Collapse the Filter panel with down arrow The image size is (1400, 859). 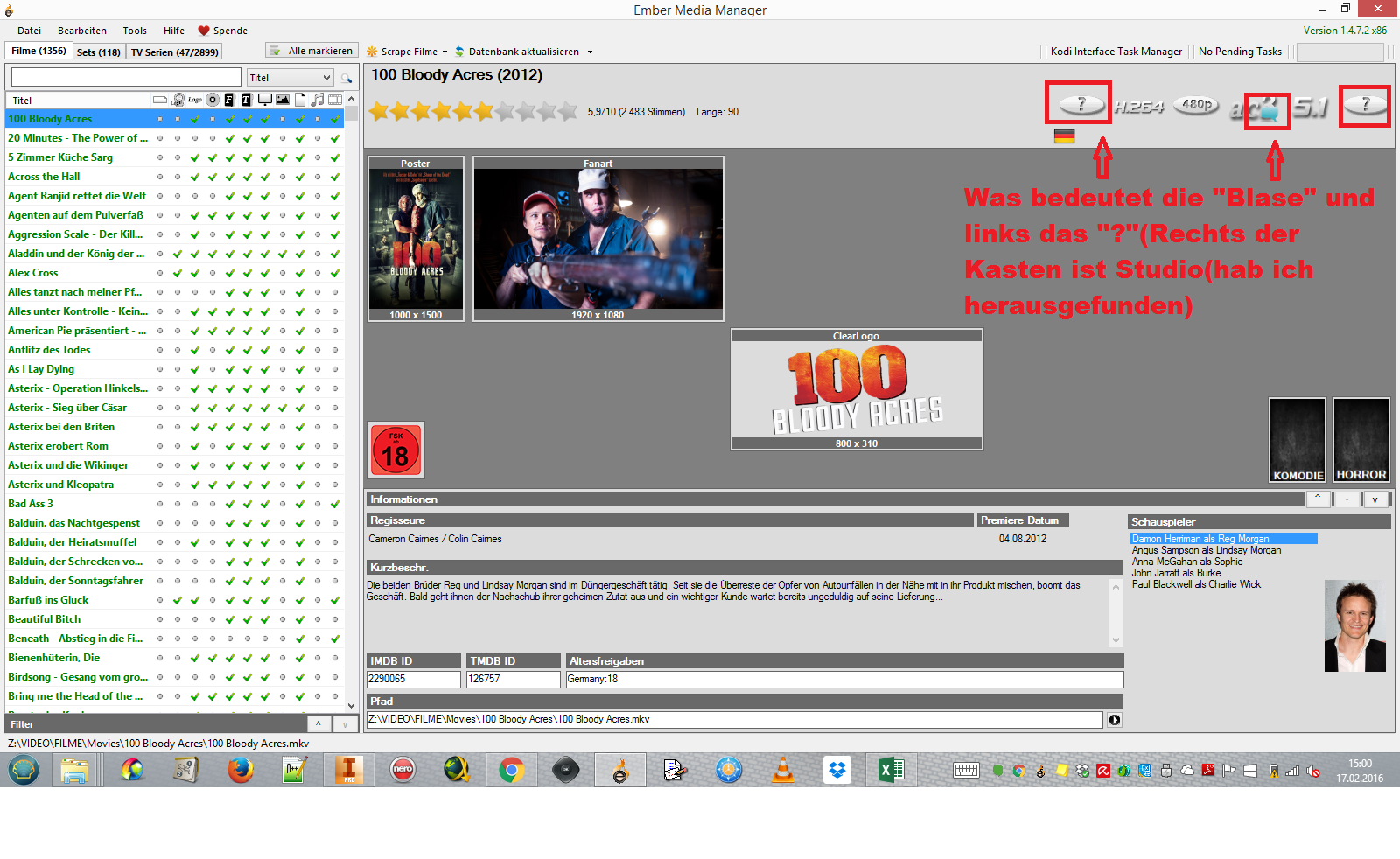[346, 723]
